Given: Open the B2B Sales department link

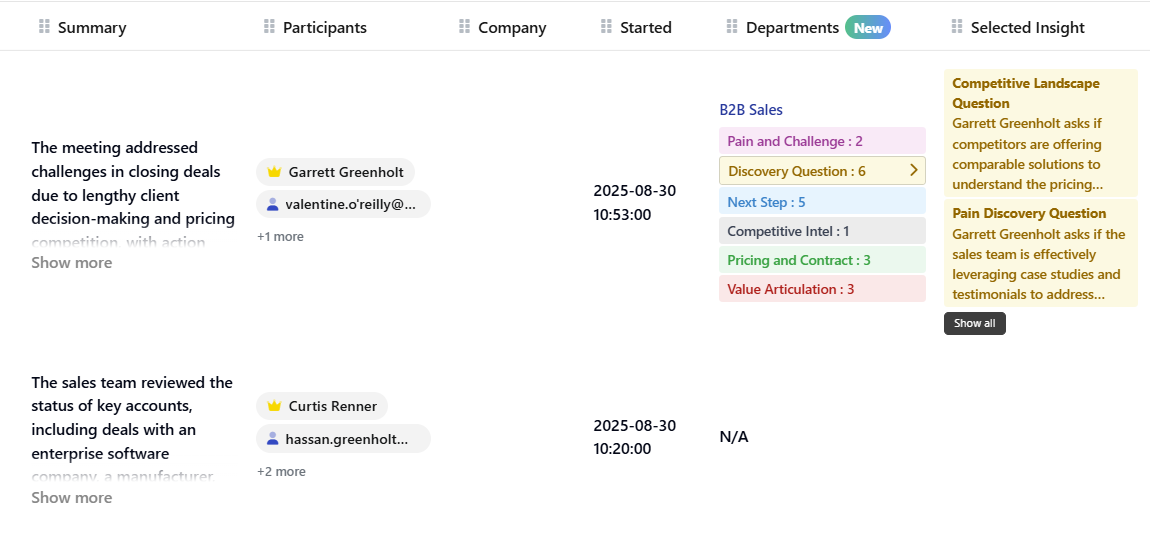Looking at the screenshot, I should [x=751, y=110].
